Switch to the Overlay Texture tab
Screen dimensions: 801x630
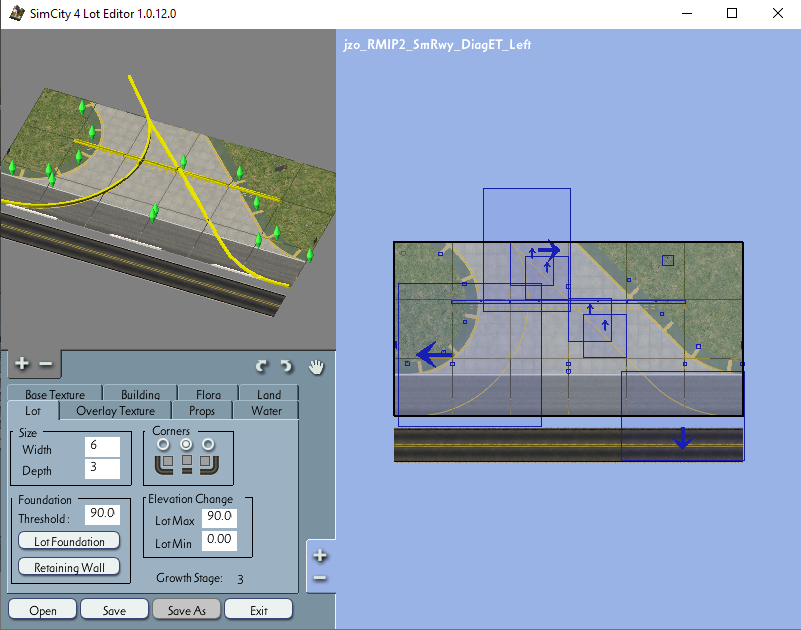[x=115, y=411]
